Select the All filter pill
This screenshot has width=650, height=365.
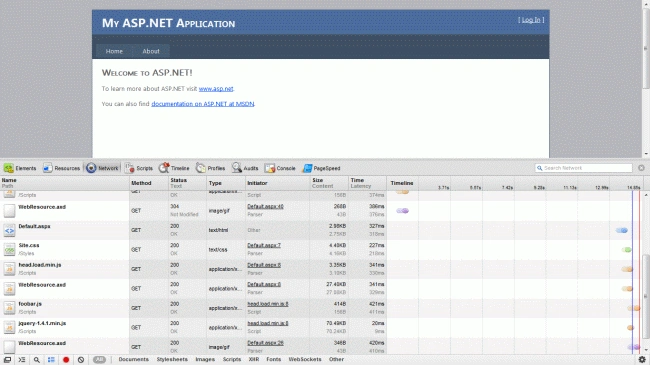pyautogui.click(x=99, y=360)
